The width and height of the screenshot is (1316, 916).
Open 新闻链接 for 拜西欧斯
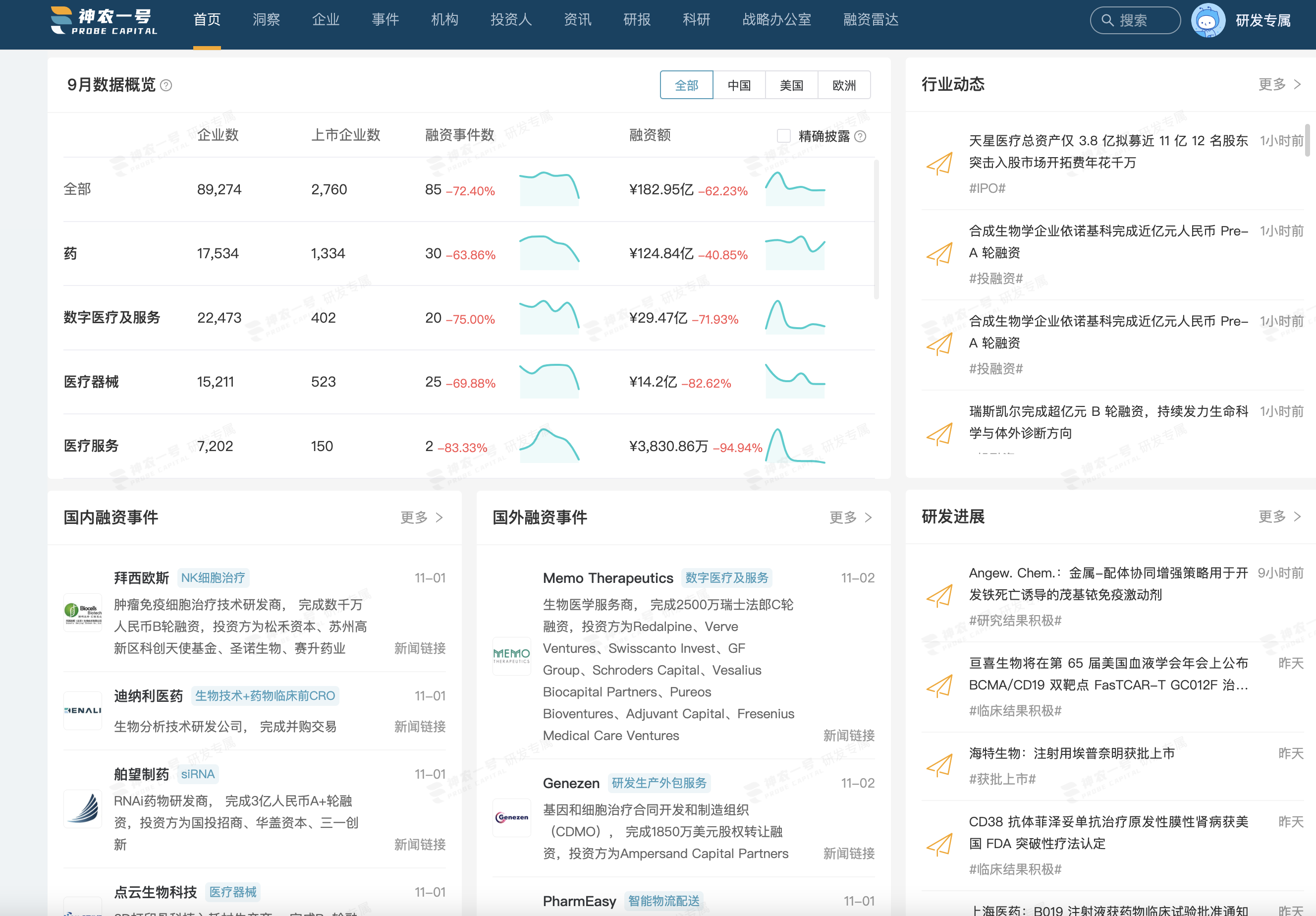(420, 648)
